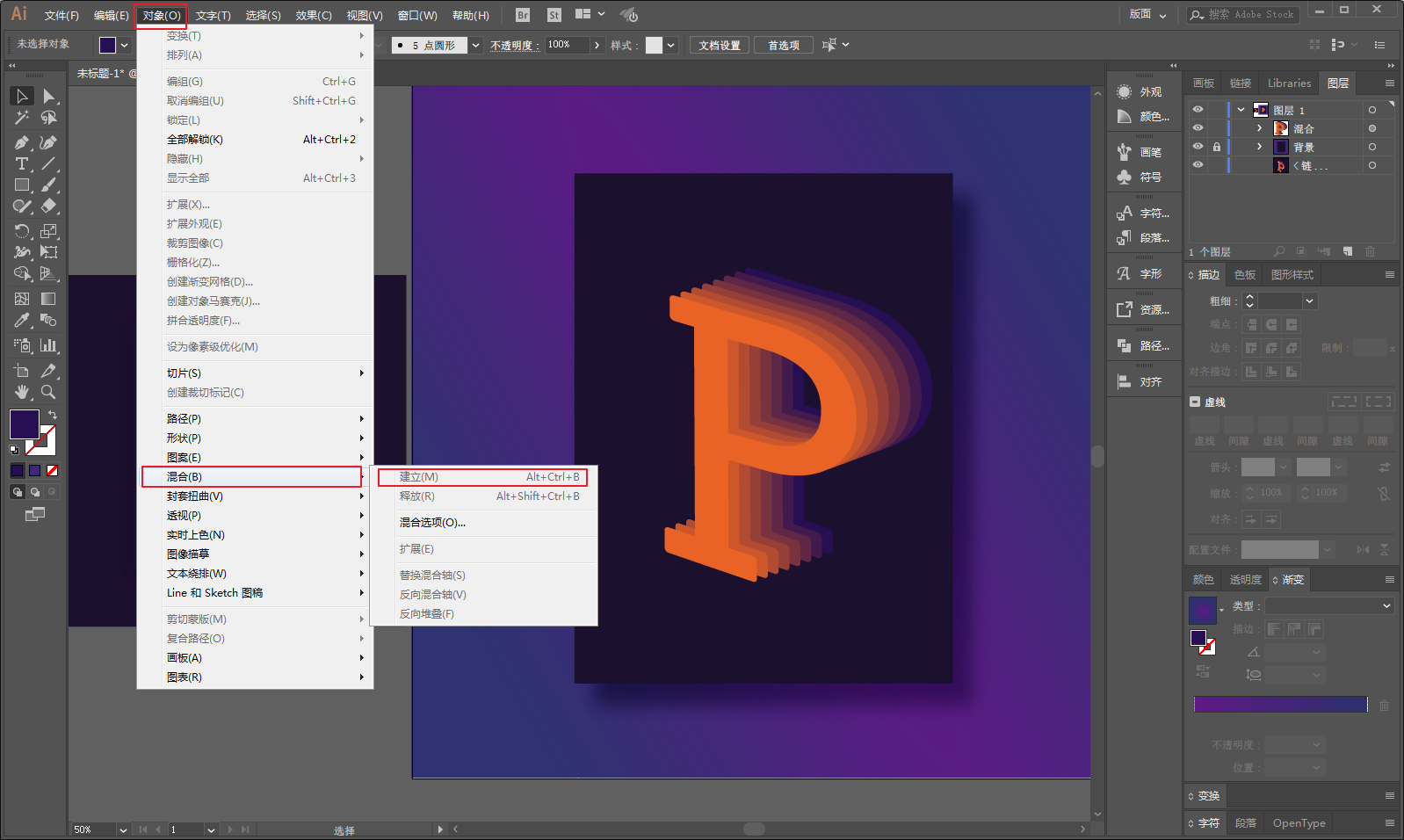The width and height of the screenshot is (1404, 840).
Task: Select the Direct Selection tool
Action: pyautogui.click(x=48, y=96)
